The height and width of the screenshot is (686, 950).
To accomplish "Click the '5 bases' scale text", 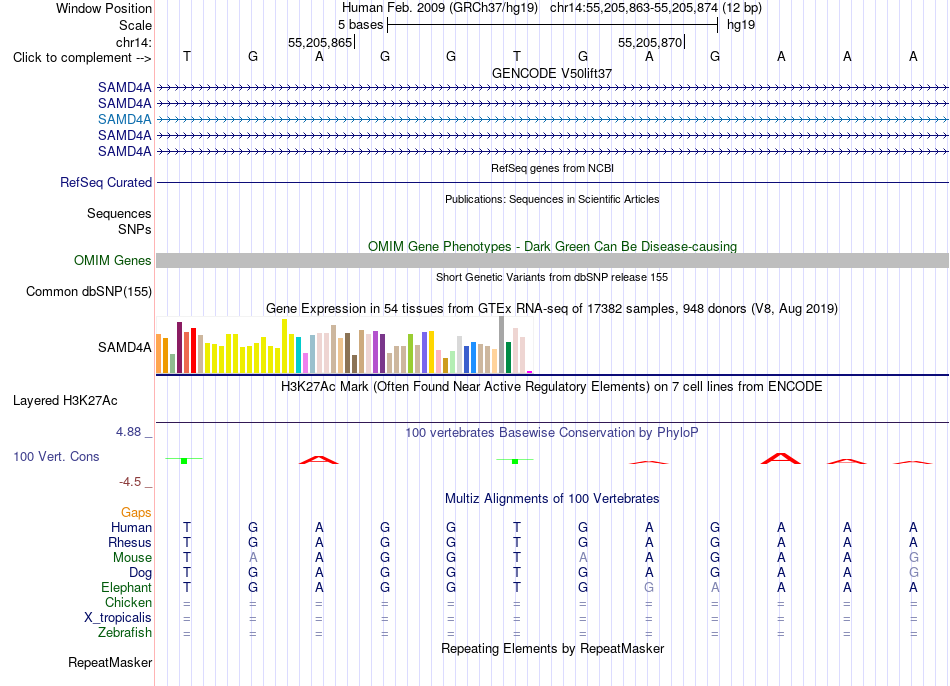I will click(360, 25).
